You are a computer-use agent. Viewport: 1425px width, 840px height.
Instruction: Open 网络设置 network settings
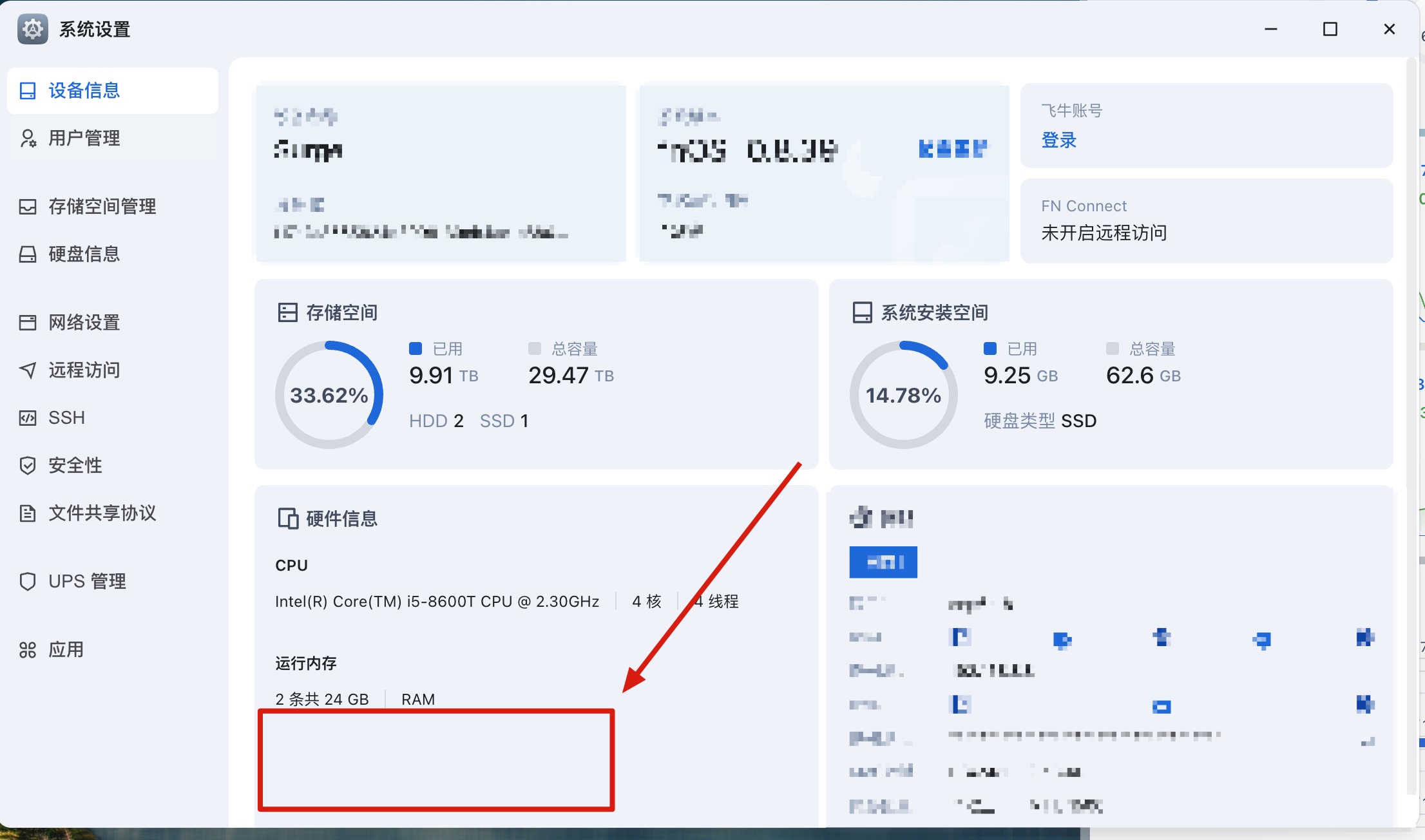[113, 323]
